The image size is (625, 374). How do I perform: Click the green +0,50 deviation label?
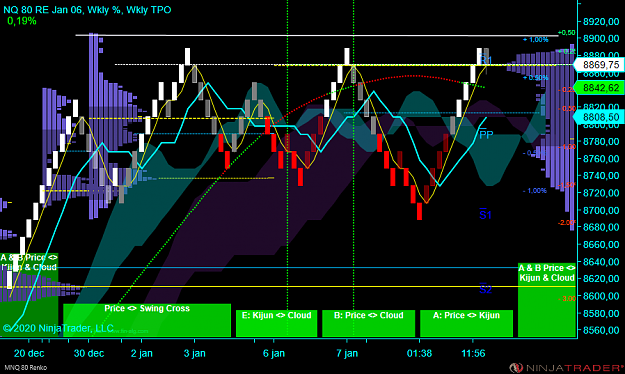click(566, 33)
